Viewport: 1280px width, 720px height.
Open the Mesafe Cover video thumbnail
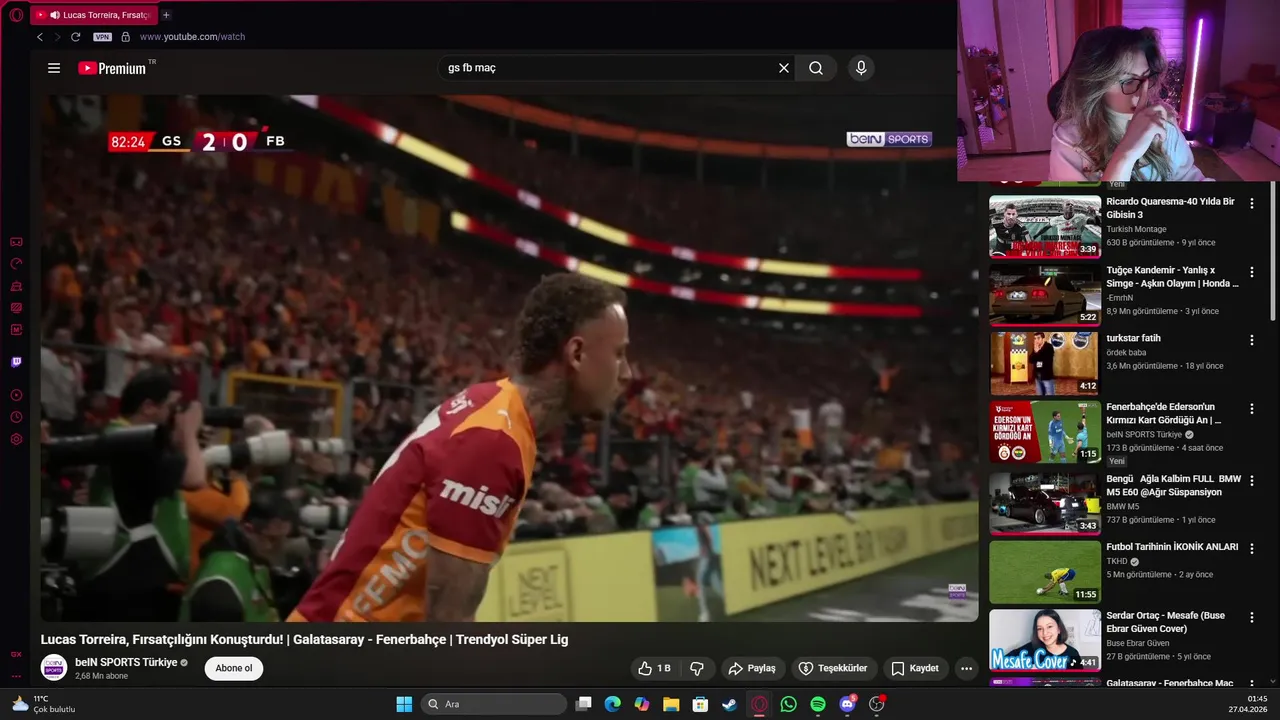coord(1045,640)
